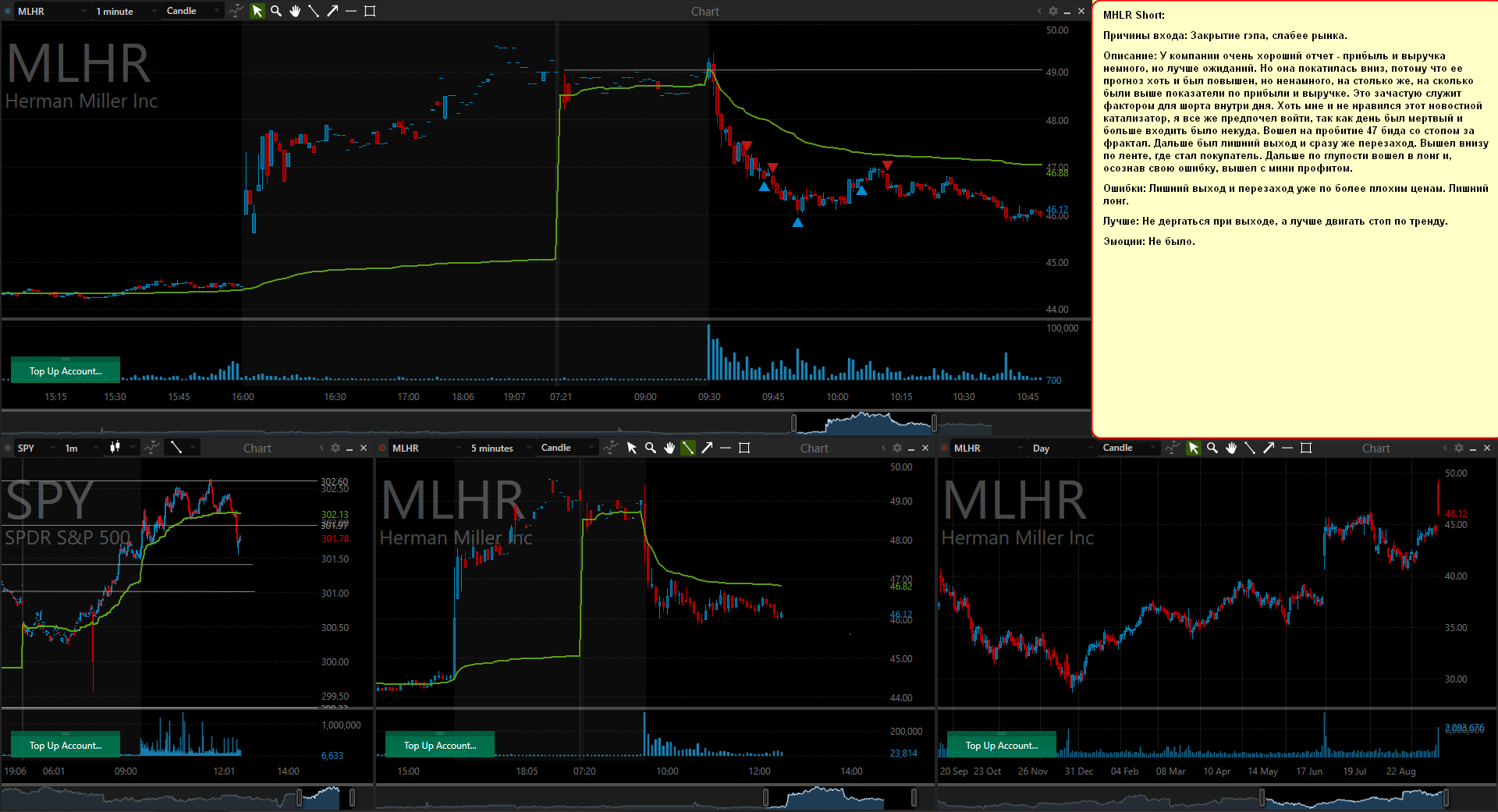Open SPY symbol dropdown
The width and height of the screenshot is (1498, 812).
[x=36, y=448]
